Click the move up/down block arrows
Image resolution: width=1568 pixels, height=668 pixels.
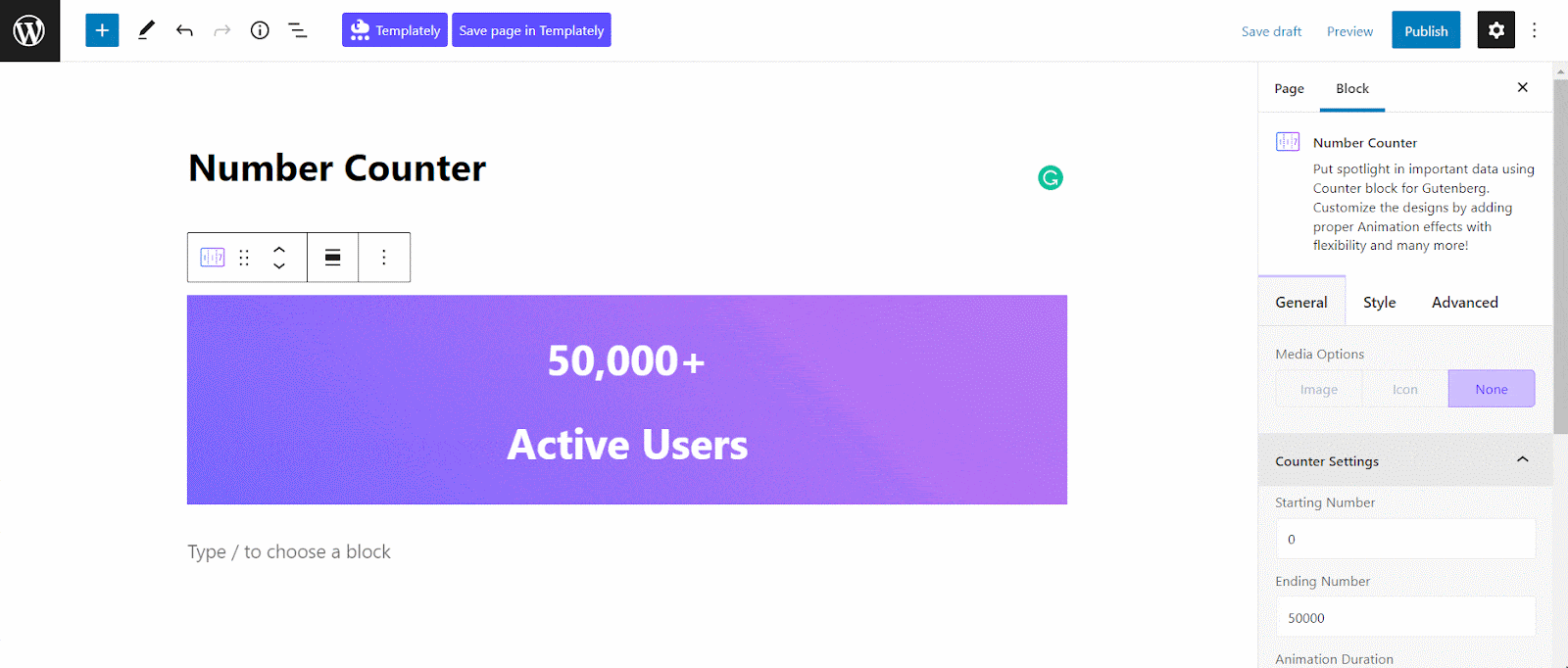(x=279, y=258)
